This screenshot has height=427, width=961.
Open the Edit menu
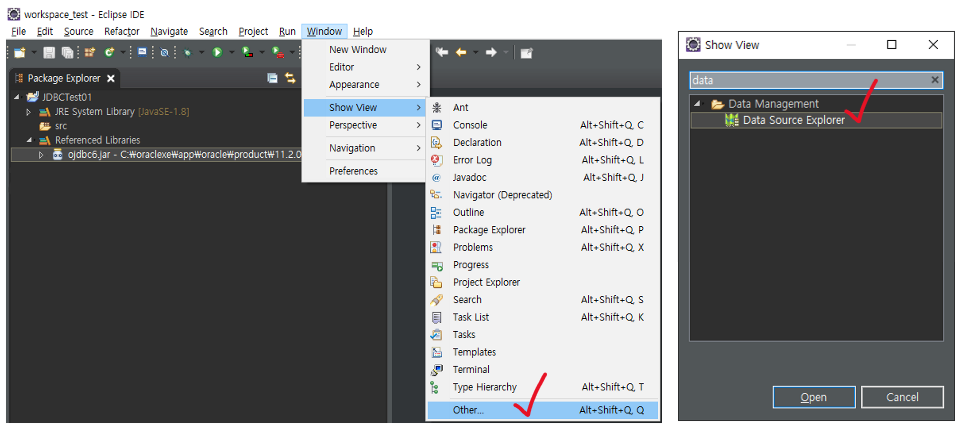45,31
